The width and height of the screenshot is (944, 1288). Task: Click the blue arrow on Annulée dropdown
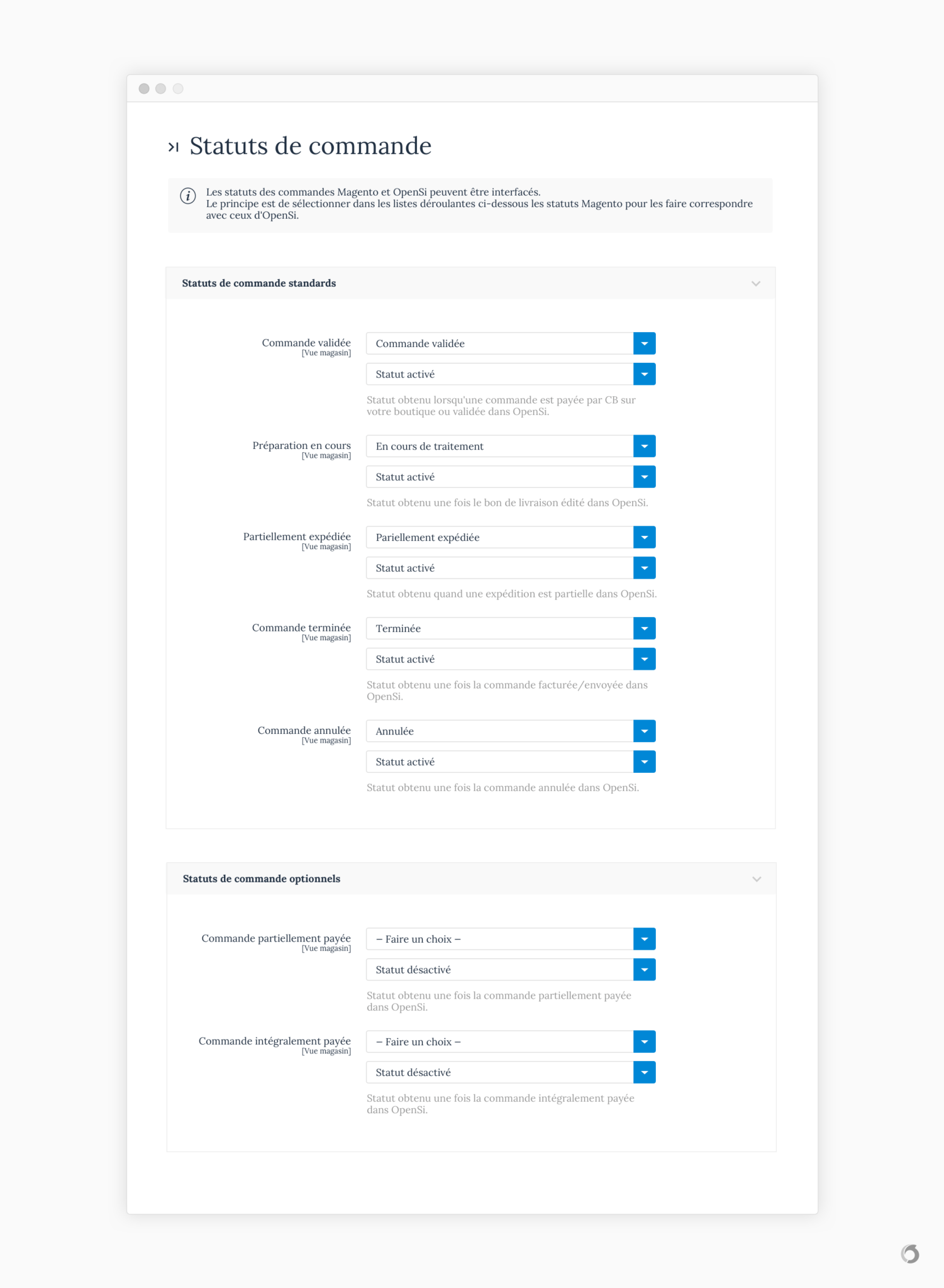point(644,731)
